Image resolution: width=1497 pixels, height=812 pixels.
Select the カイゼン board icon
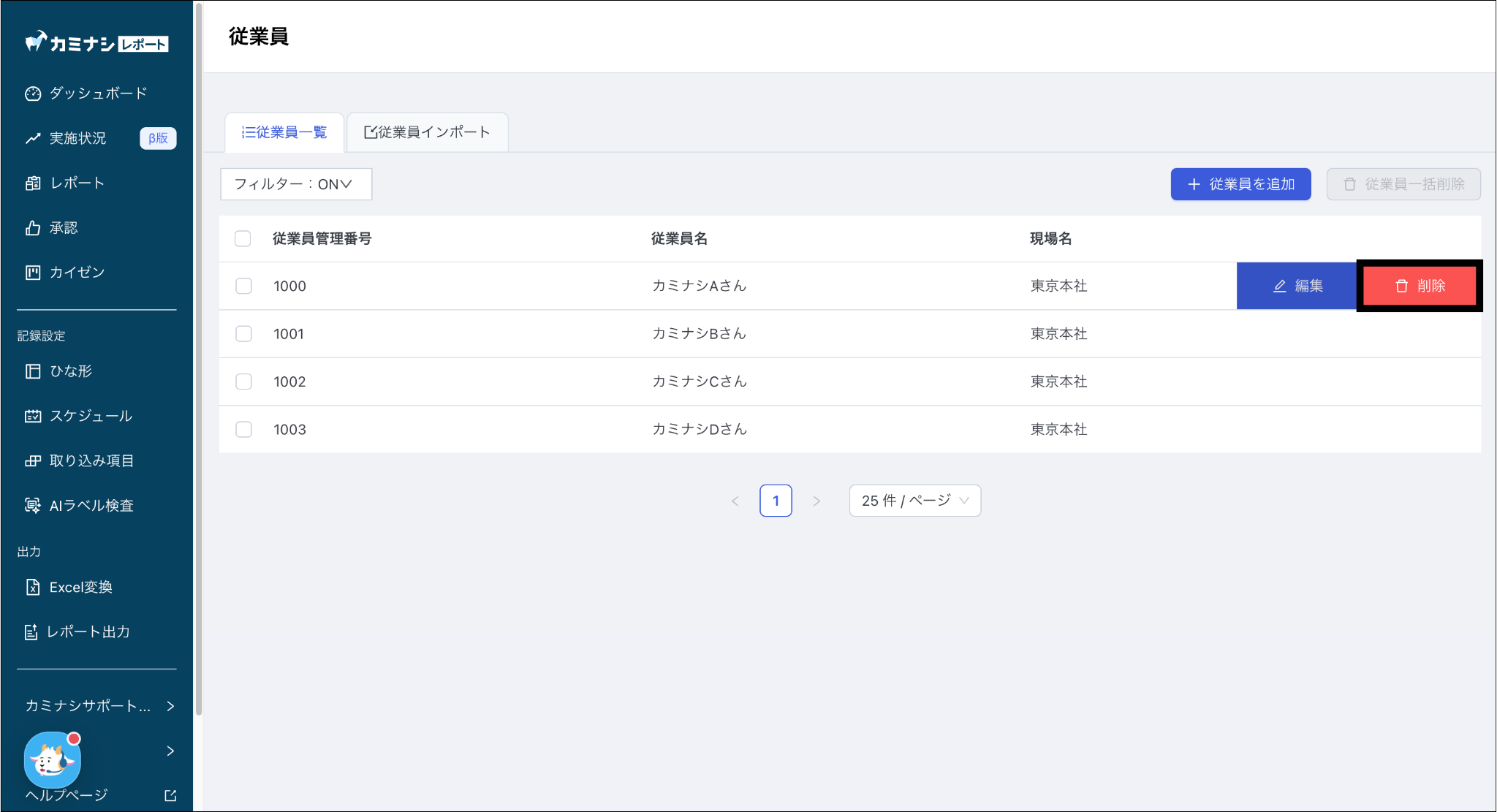33,273
